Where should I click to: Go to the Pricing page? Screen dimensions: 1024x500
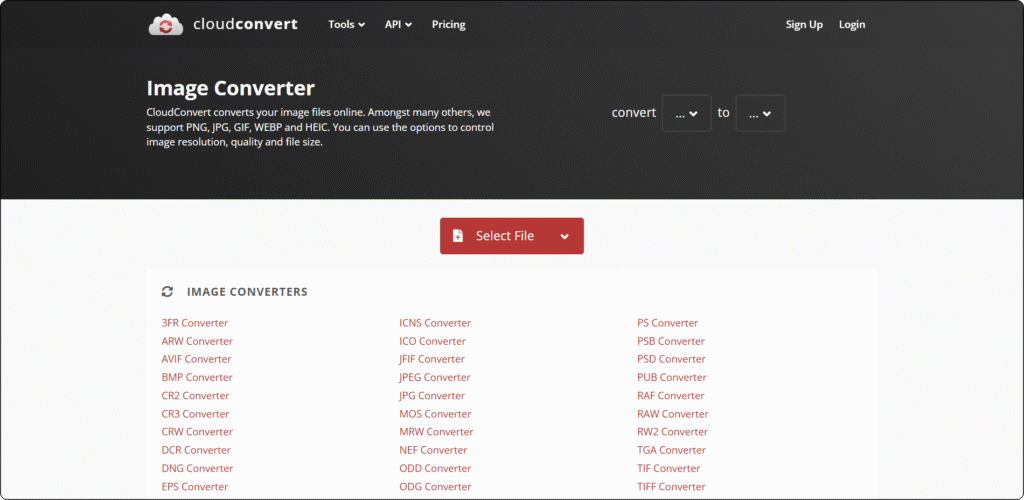pyautogui.click(x=448, y=25)
